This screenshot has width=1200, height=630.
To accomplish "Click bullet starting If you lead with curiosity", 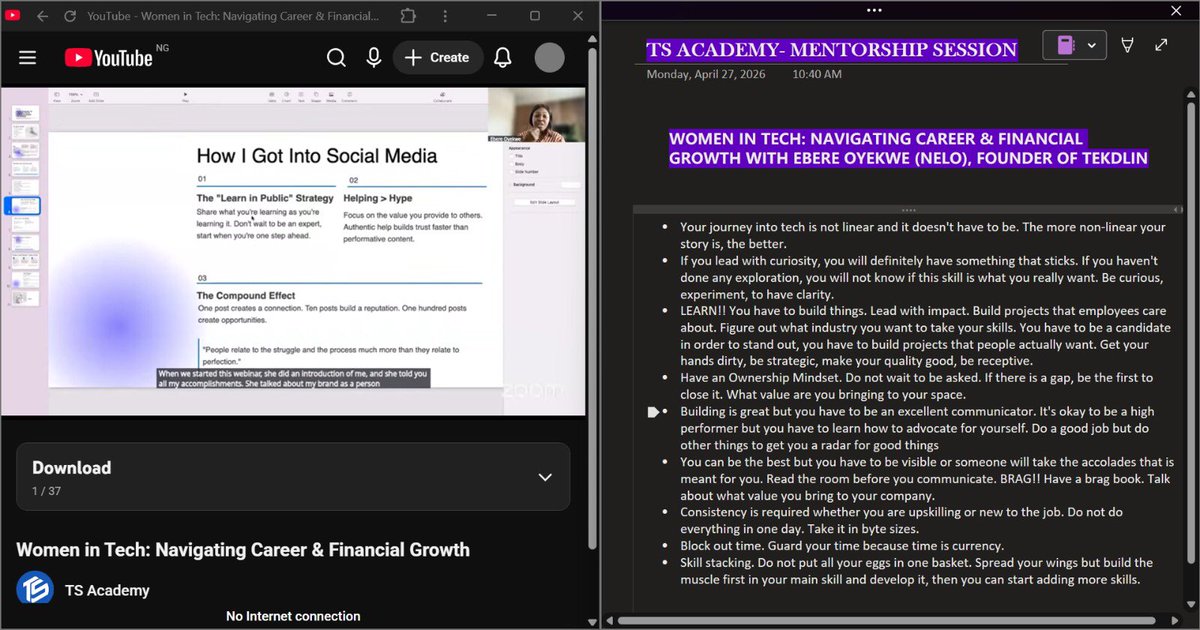I will coord(920,276).
